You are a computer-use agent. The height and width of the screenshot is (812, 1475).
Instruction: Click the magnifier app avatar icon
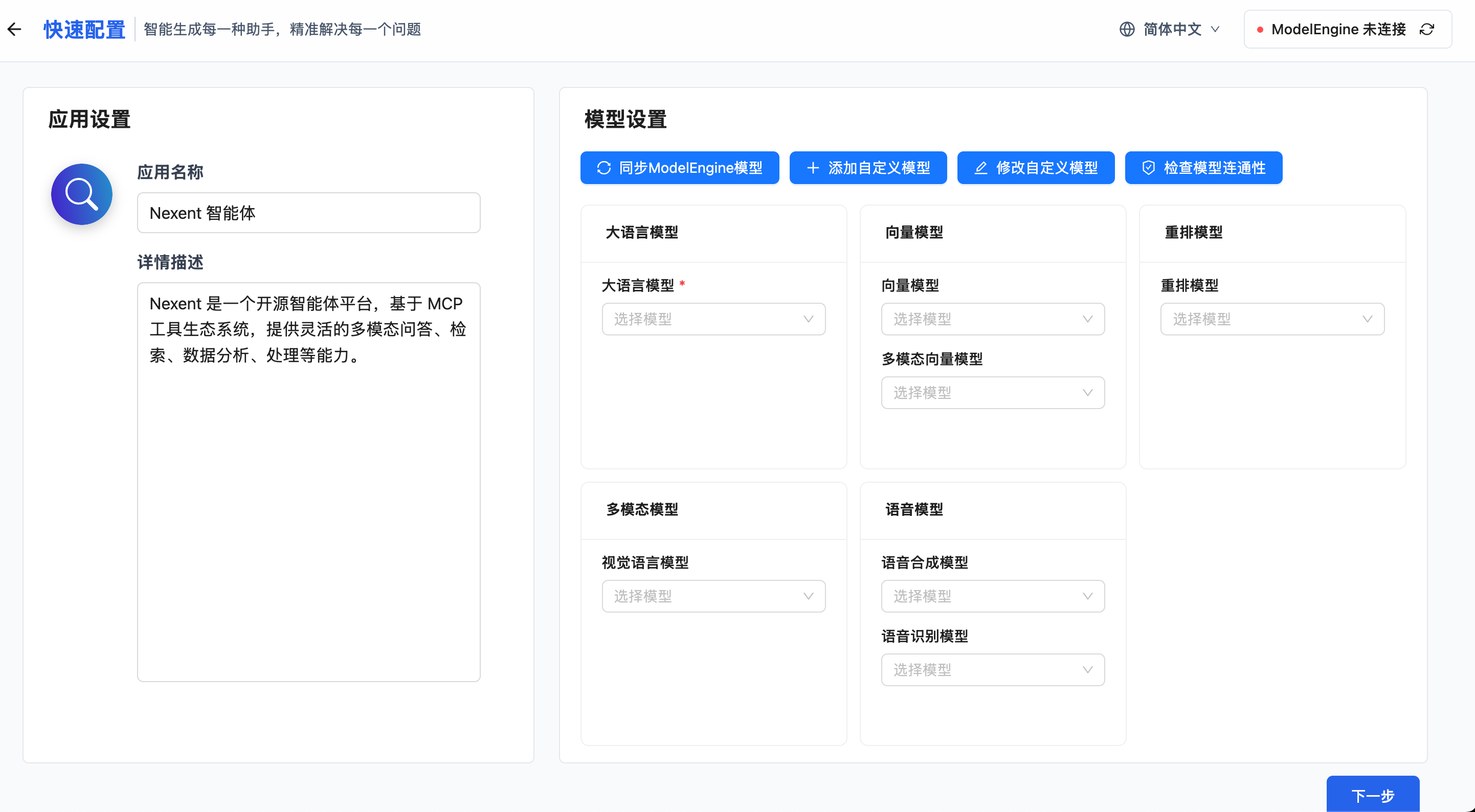point(81,194)
